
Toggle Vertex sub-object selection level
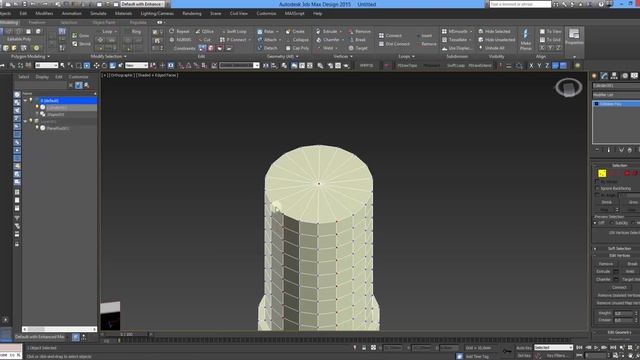pos(602,173)
